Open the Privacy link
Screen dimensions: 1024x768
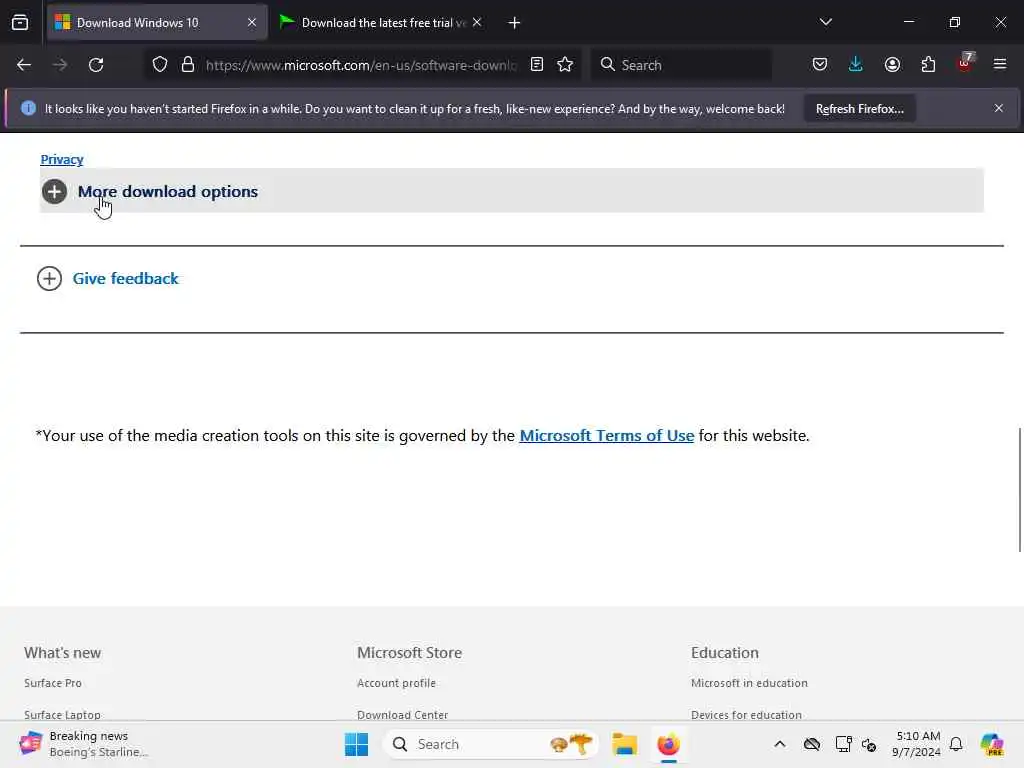pyautogui.click(x=62, y=159)
